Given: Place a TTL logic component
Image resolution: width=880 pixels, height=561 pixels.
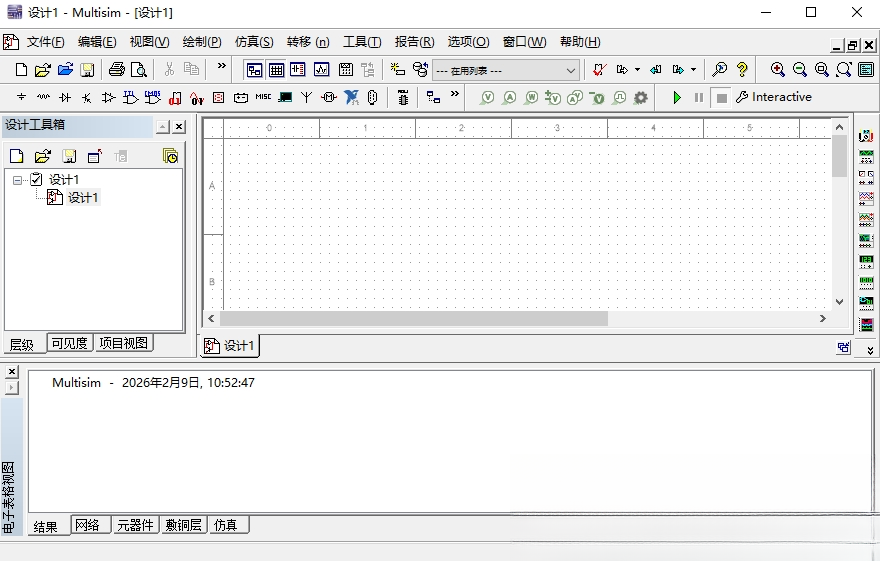Looking at the screenshot, I should (130, 98).
